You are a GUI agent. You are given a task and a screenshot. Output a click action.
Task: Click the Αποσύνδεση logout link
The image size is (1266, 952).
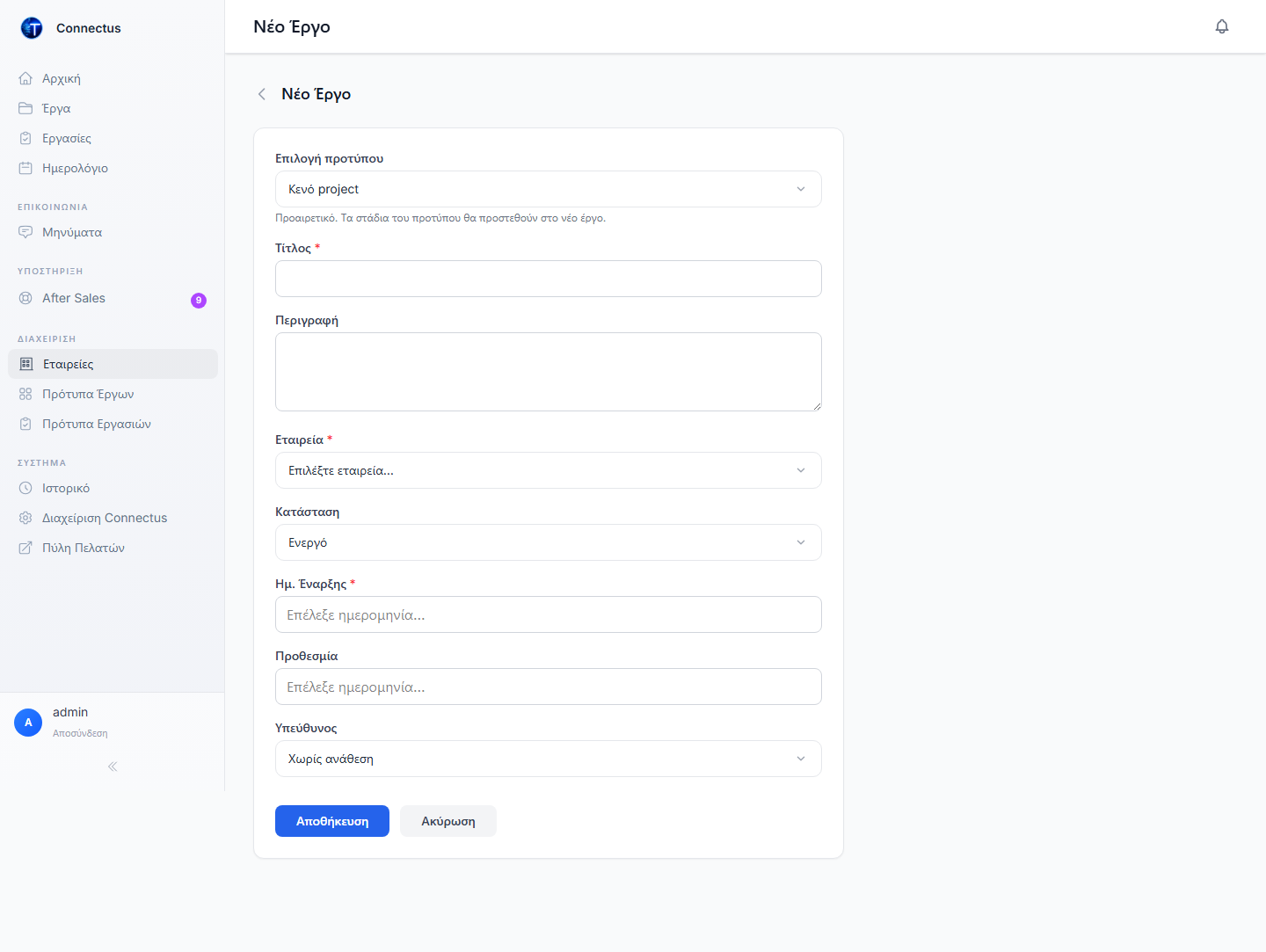click(80, 733)
